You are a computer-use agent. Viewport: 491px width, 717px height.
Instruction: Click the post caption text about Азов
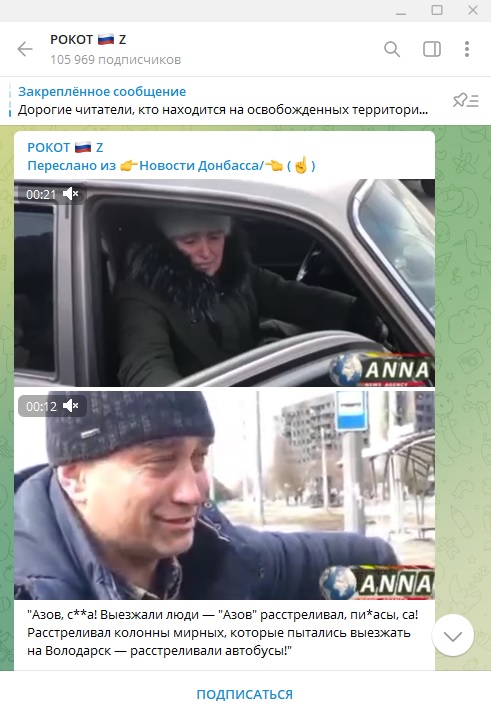point(223,632)
